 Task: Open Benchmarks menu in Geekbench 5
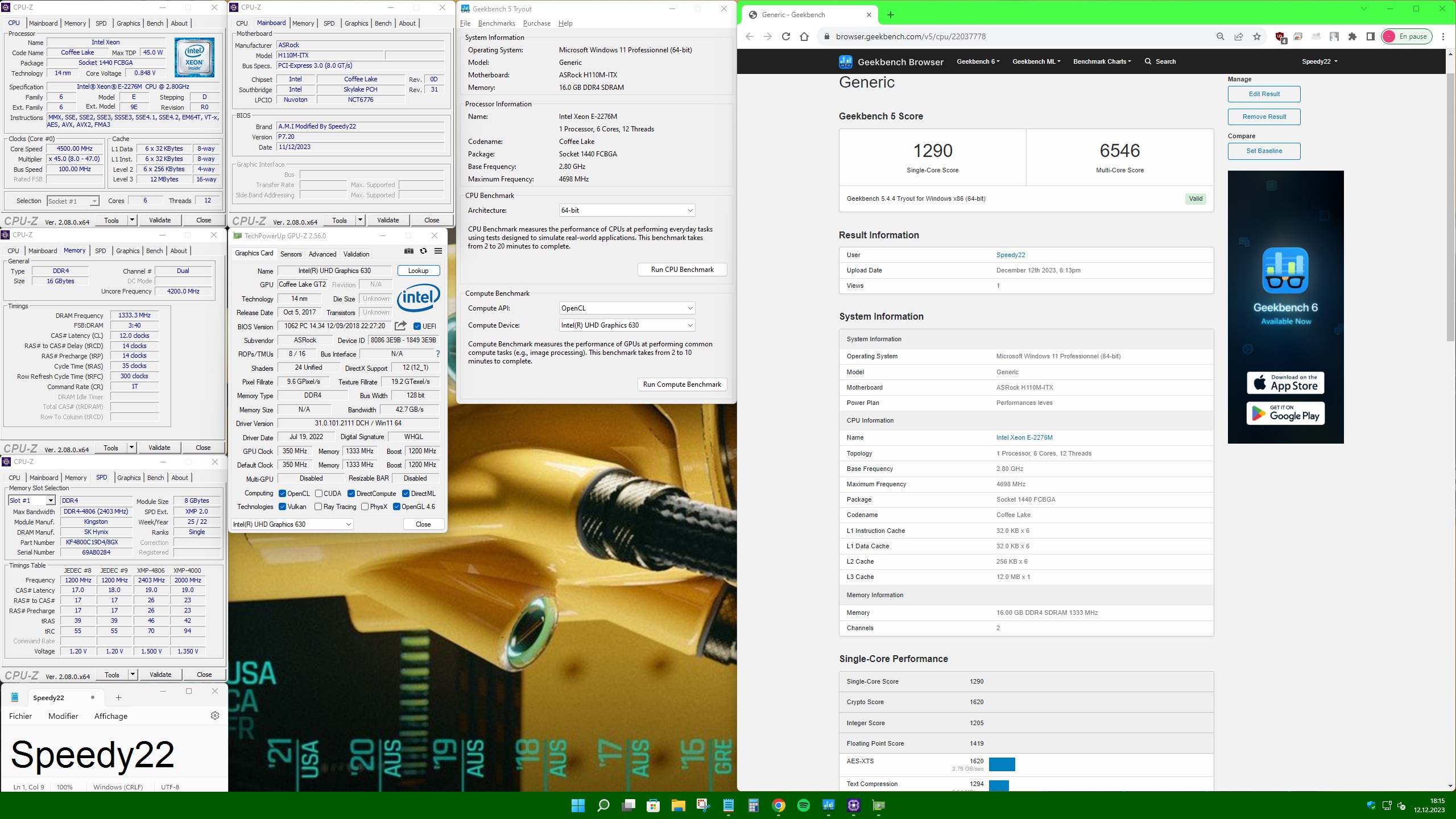[496, 23]
